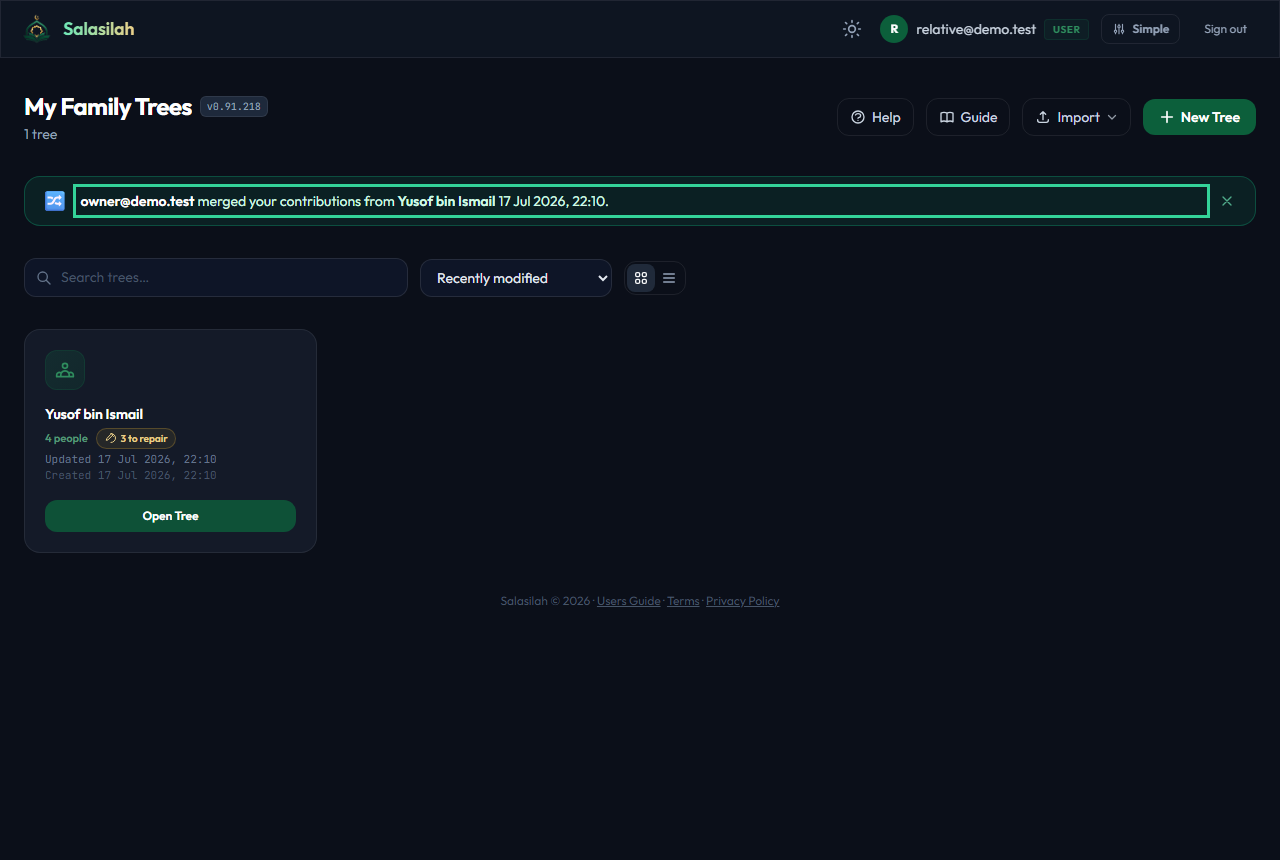
Task: Expand the Import dropdown menu
Action: pyautogui.click(x=1076, y=117)
